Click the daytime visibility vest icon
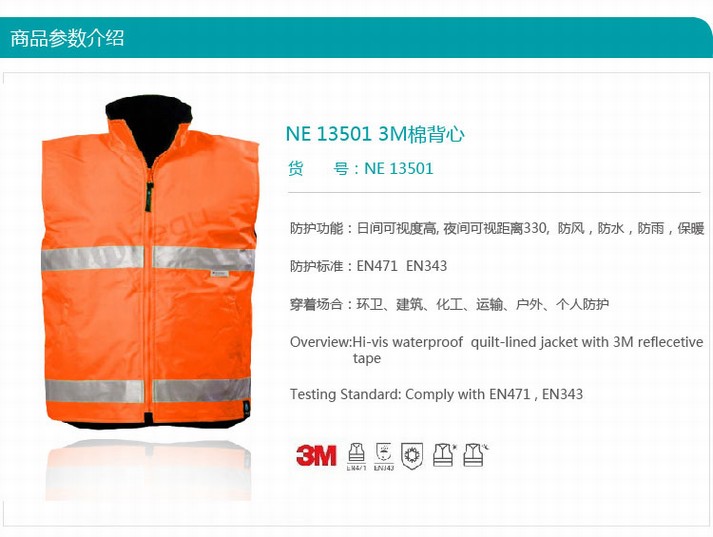713x537 pixels. tap(444, 455)
